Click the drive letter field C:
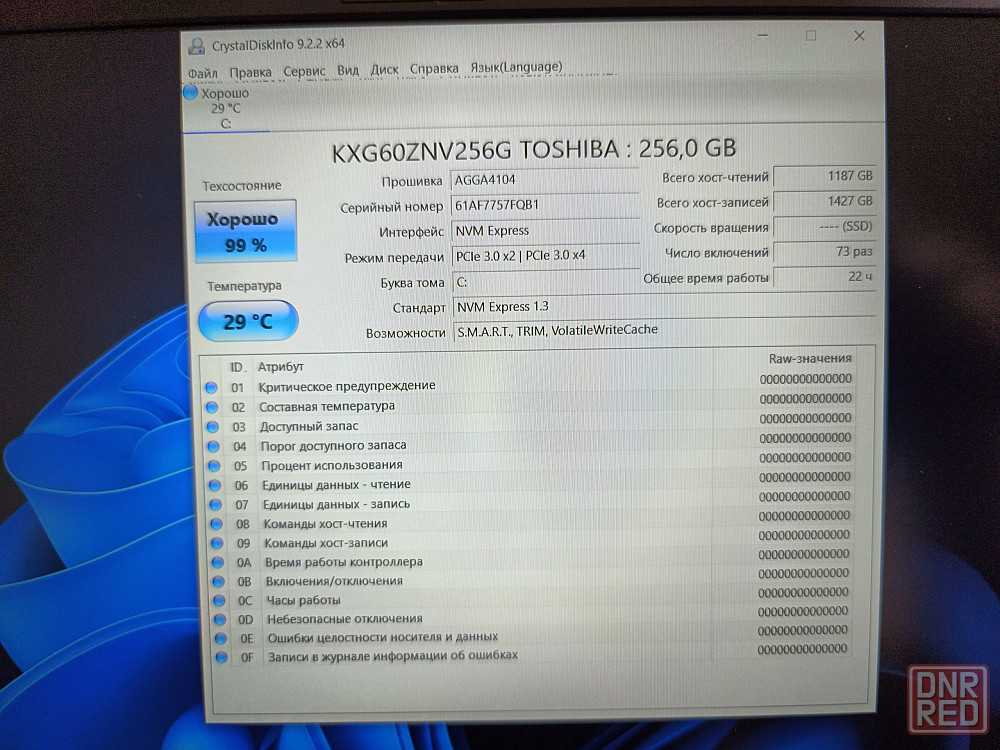Viewport: 1000px width, 750px height. point(547,282)
